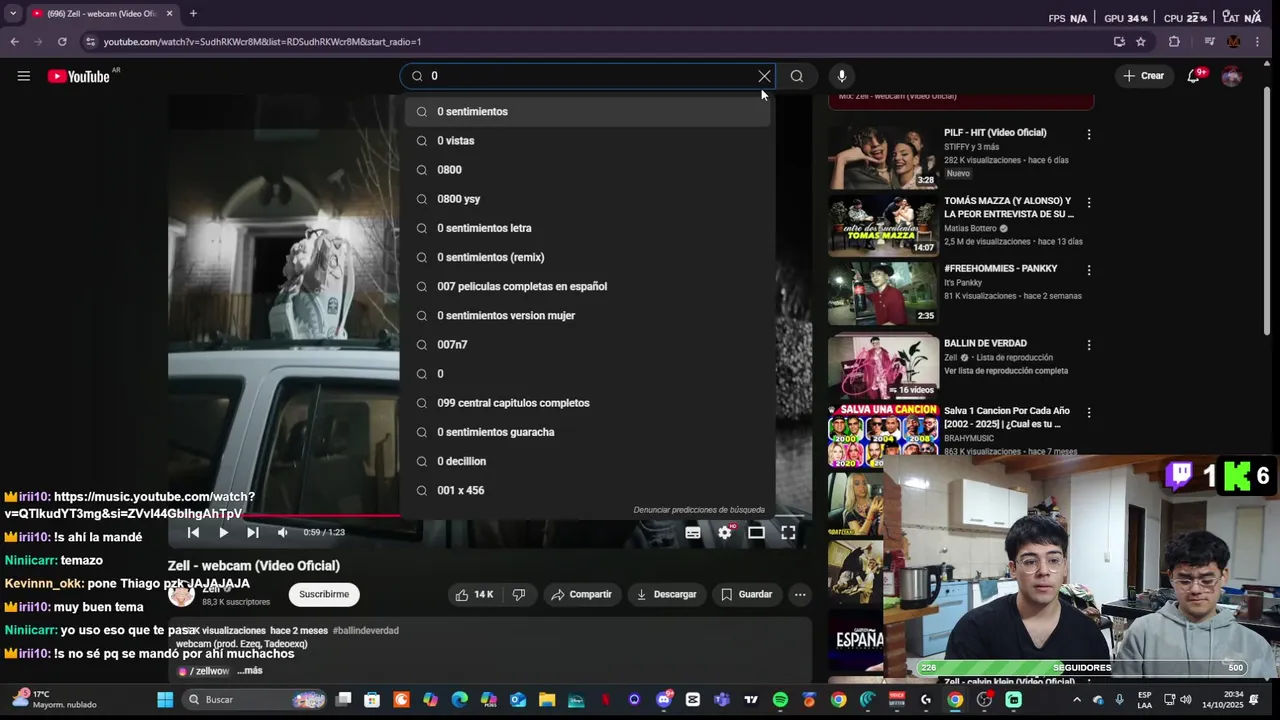1280x720 pixels.
Task: Go back in Chrome navigation
Action: (14, 42)
